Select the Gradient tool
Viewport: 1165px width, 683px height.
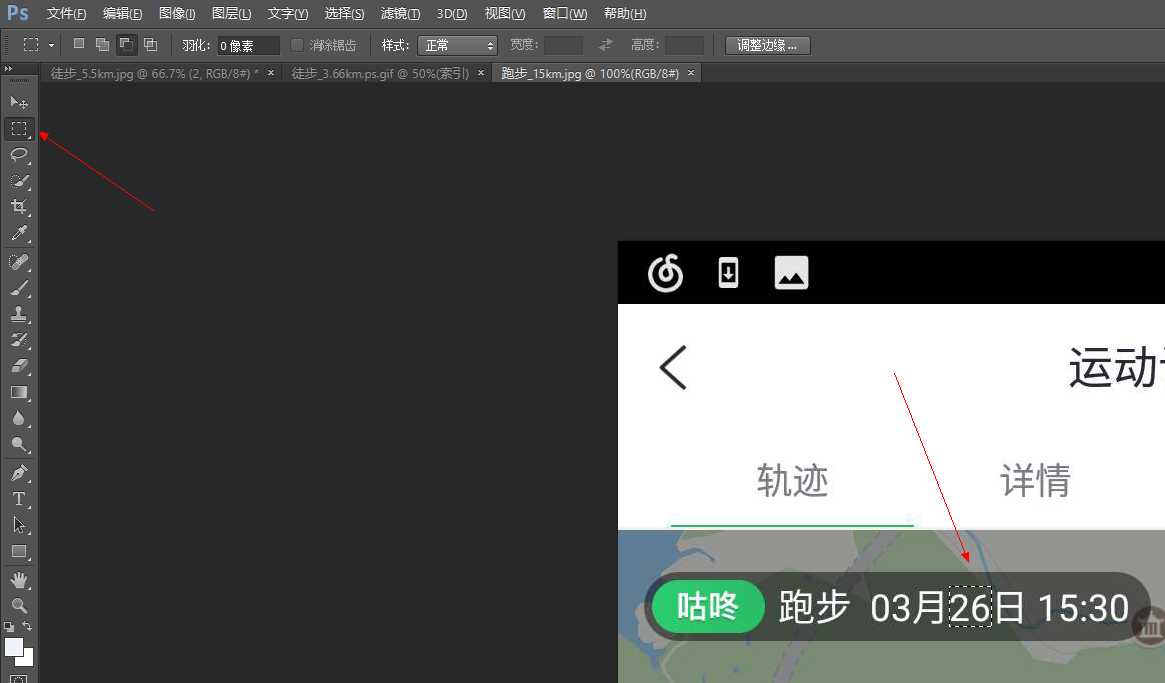point(19,392)
